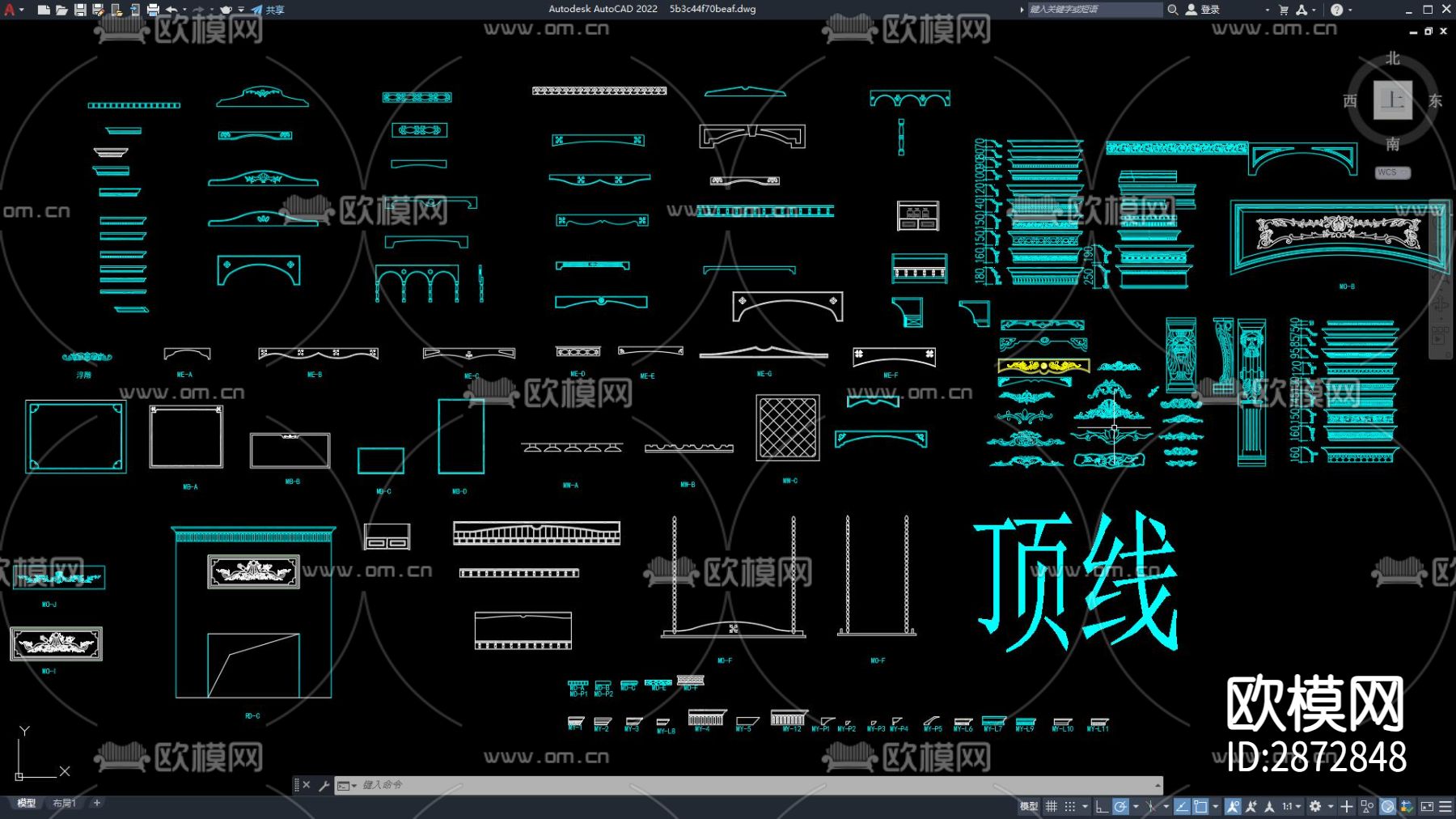1456x819 pixels.
Task: Click the keyword search input field
Action: (1094, 10)
